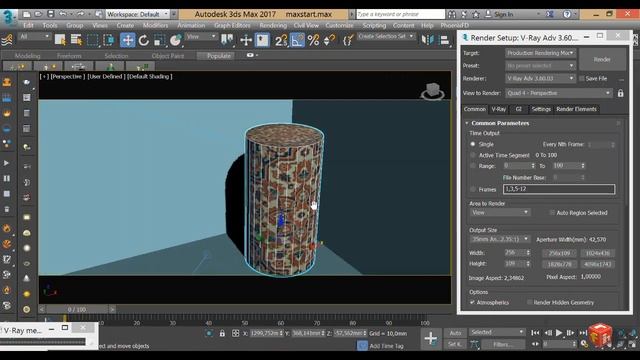Click the large plus Set Key button
Screen dimensions: 640x360
pyautogui.click(x=431, y=338)
